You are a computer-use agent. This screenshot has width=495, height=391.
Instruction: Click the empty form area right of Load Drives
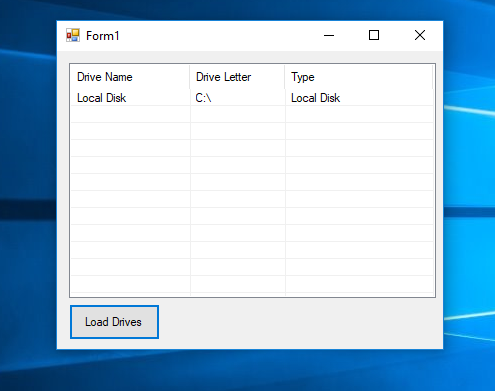coord(300,322)
